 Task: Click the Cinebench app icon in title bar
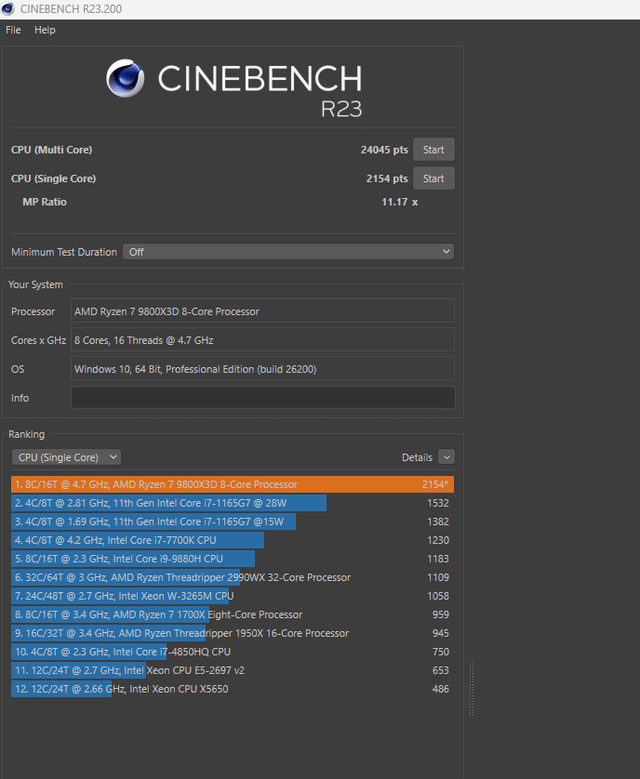pos(9,9)
